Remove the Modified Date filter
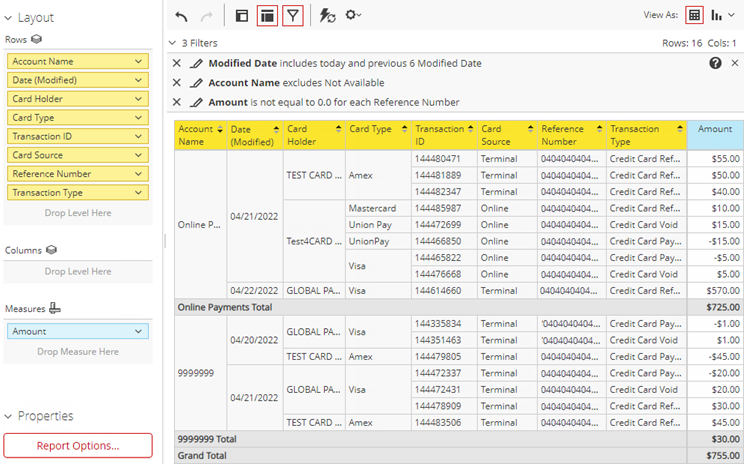744x464 pixels. 177,63
